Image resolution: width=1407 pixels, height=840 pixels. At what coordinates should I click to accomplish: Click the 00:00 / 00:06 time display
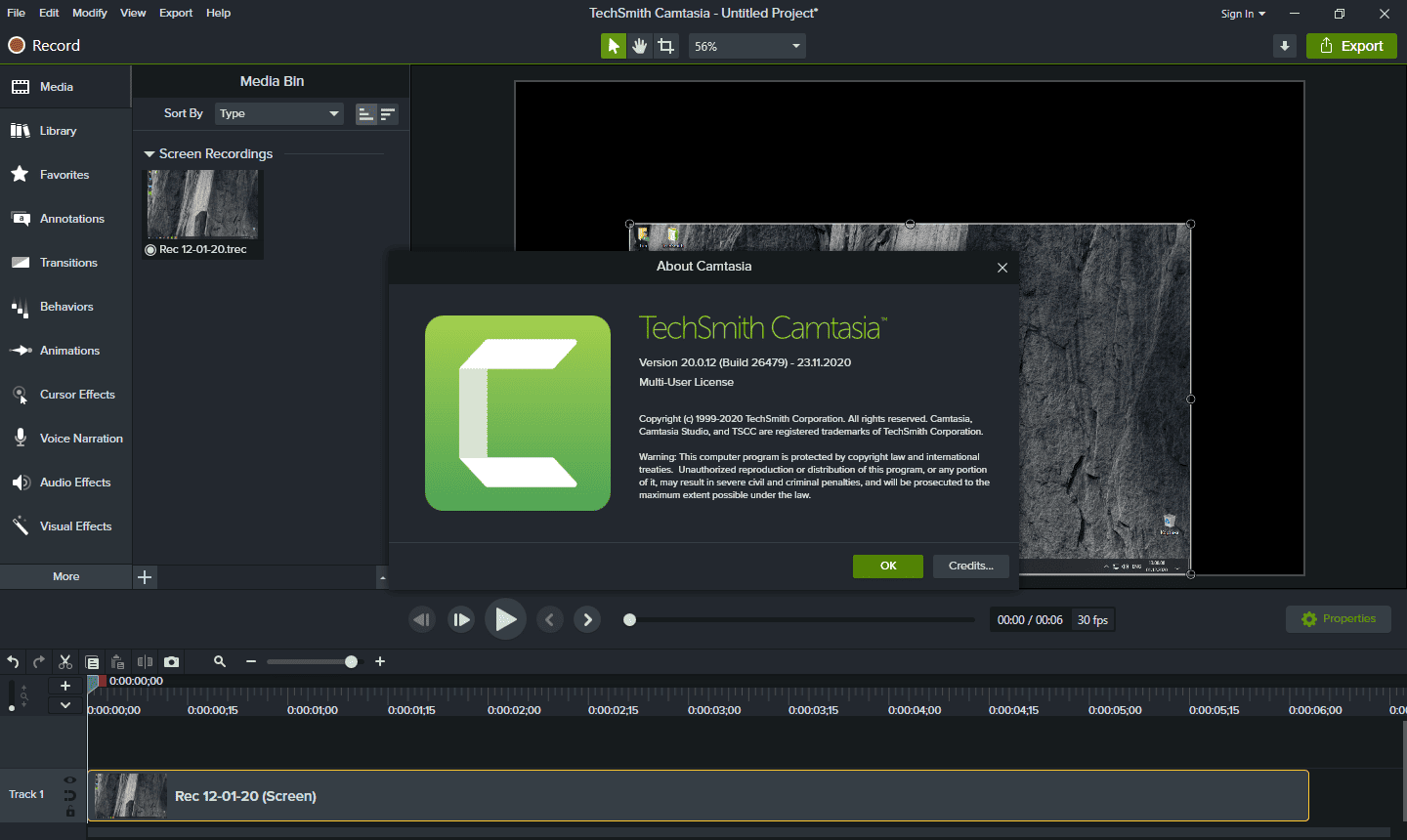1030,620
